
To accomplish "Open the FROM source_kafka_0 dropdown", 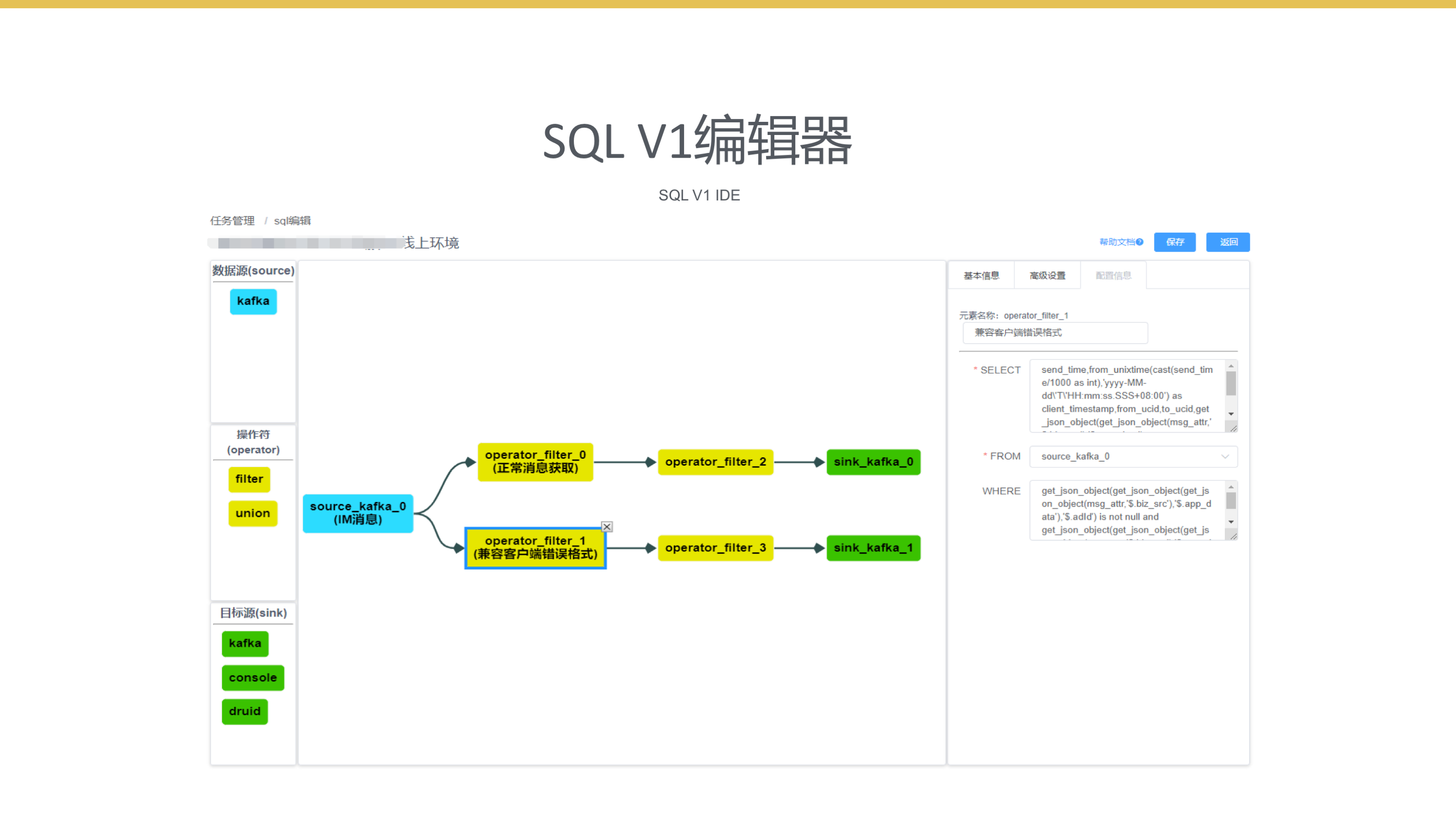I will [1133, 457].
